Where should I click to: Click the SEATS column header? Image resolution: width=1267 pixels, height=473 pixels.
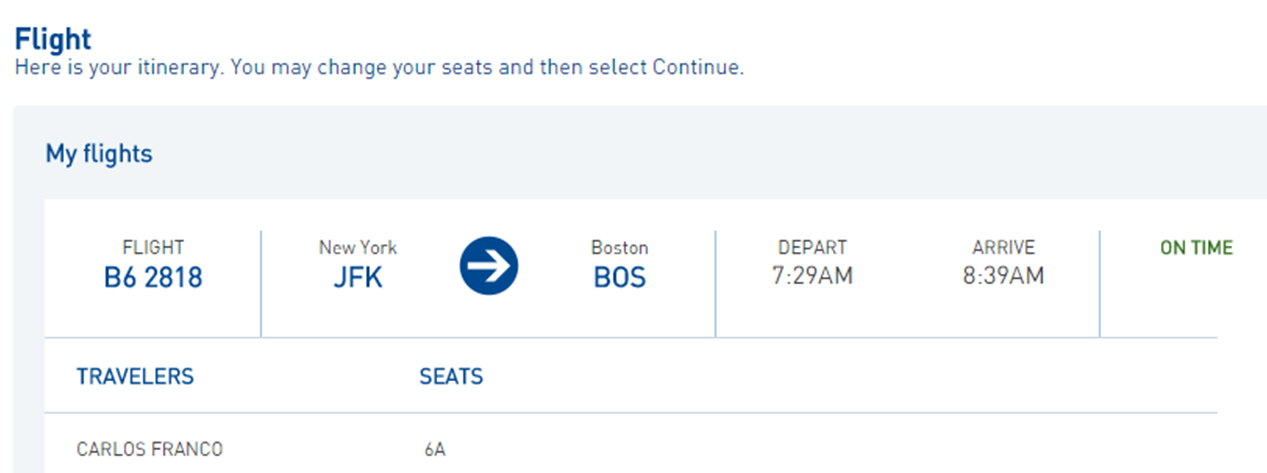point(451,377)
